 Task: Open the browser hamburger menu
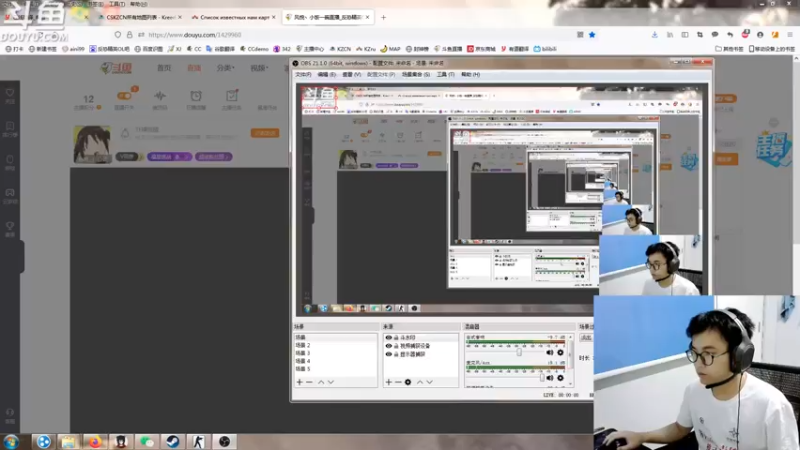(790, 35)
